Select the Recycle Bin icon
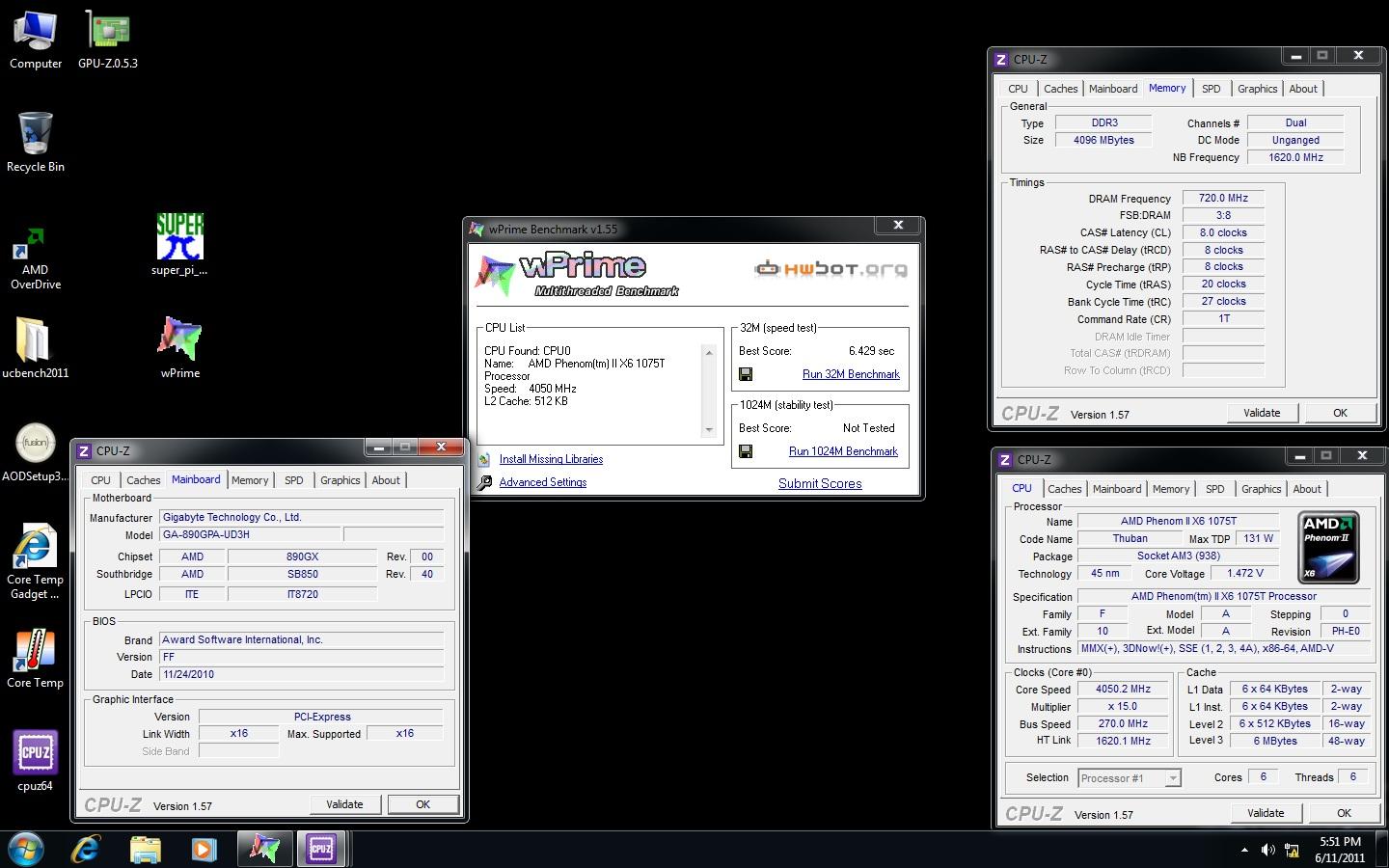The height and width of the screenshot is (868, 1389). [36, 142]
